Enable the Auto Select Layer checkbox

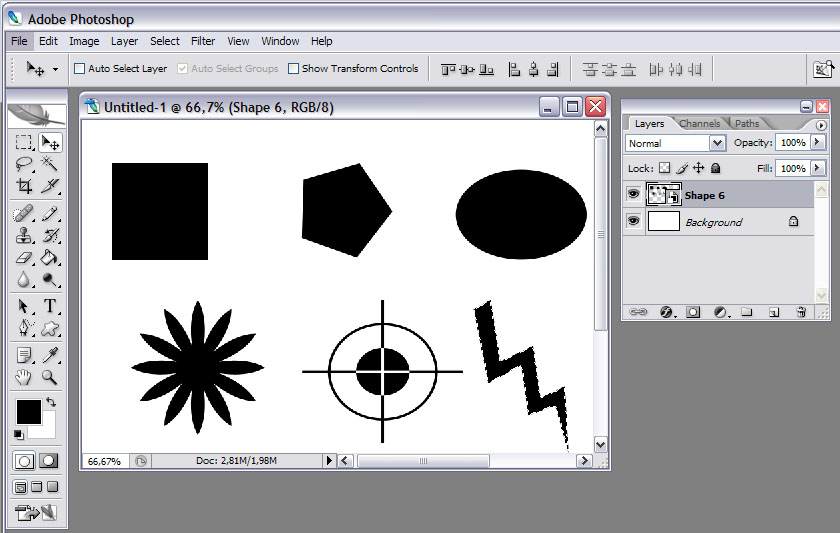(x=79, y=69)
